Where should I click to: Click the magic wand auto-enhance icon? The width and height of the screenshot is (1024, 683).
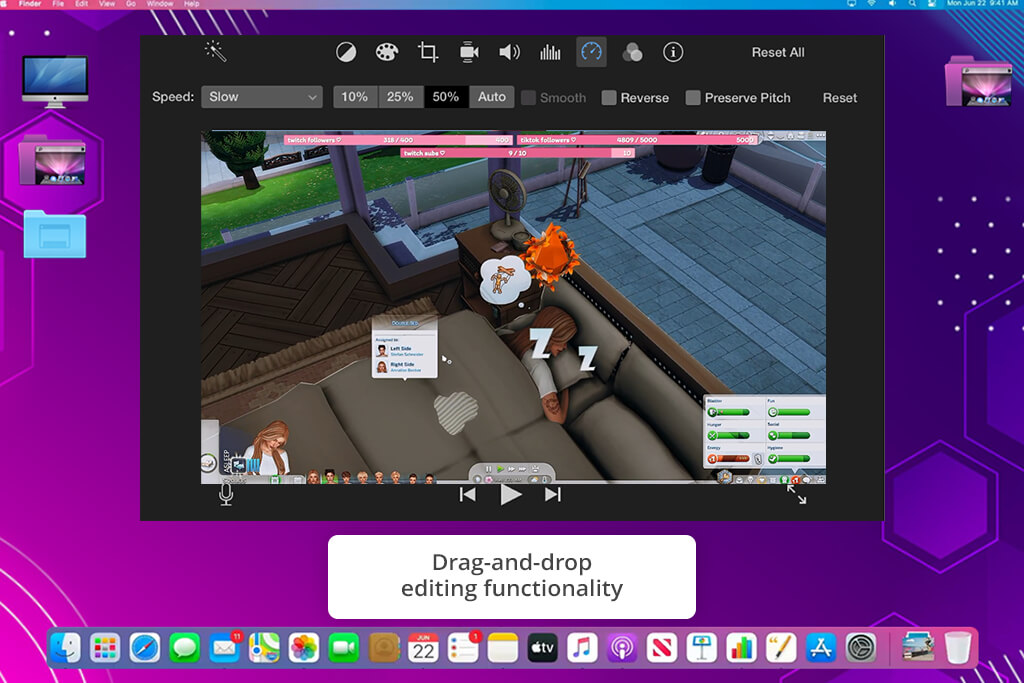(216, 51)
